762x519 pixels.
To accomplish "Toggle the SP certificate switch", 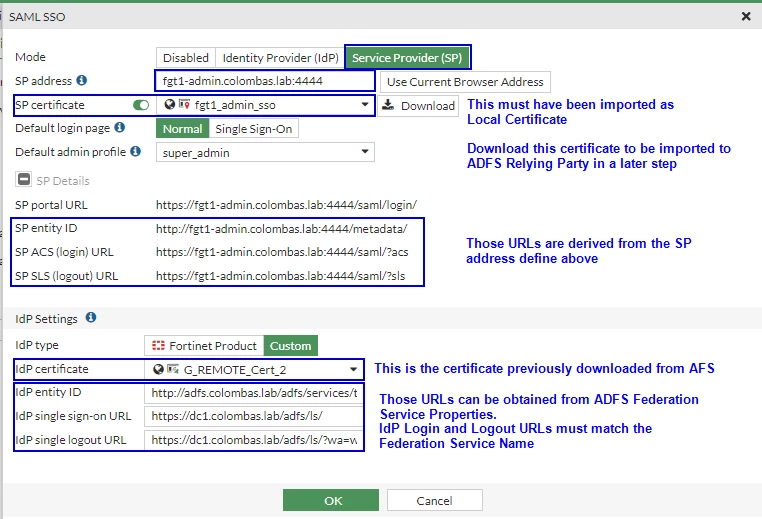I will tap(141, 105).
